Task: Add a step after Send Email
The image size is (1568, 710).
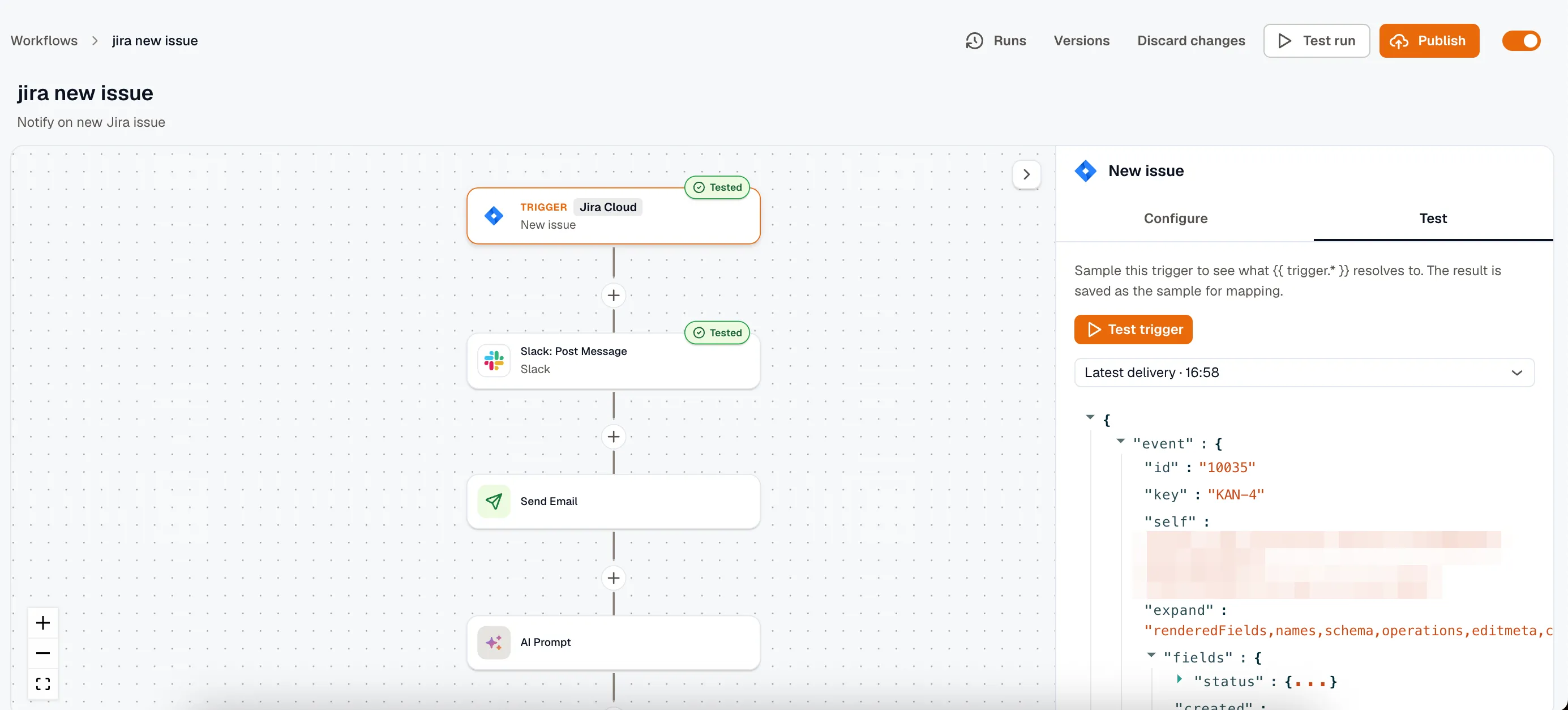Action: coord(613,578)
